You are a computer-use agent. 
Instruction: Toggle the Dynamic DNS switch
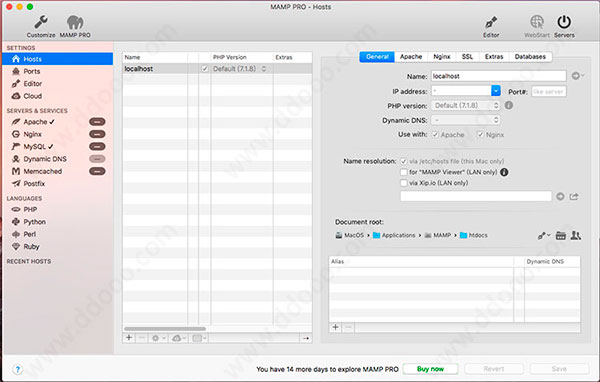(97, 159)
